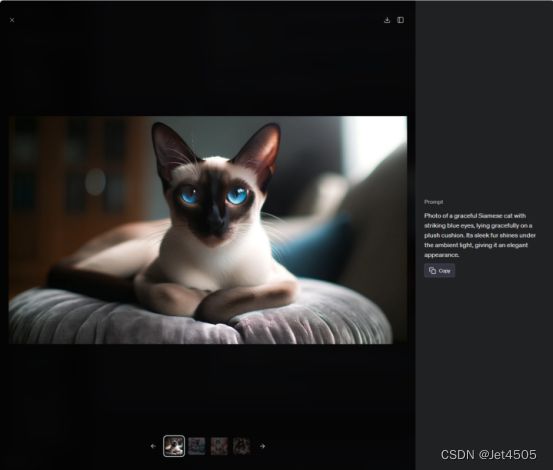Click the 'Prompt' heading label

click(x=433, y=202)
